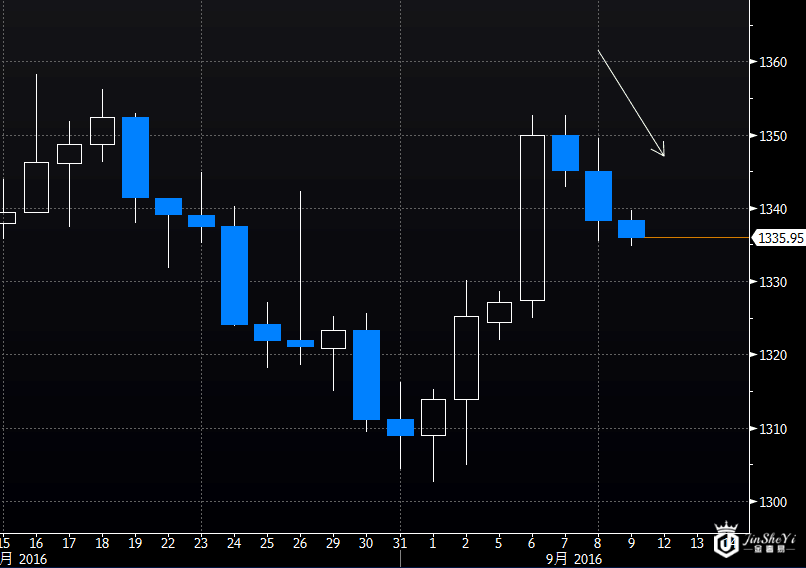This screenshot has width=806, height=568.
Task: Select the large white candle on September 6
Action: (x=532, y=217)
